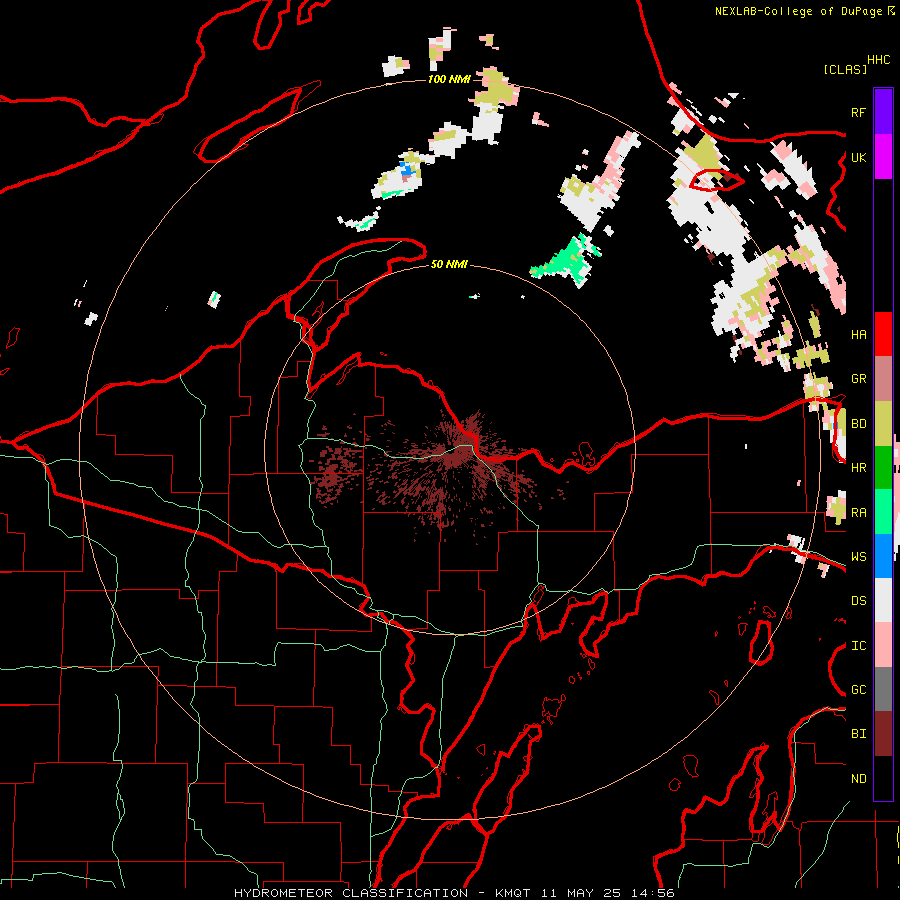The image size is (900, 900).
Task: Click the green rain echo near 50 NMI ring
Action: click(x=565, y=261)
